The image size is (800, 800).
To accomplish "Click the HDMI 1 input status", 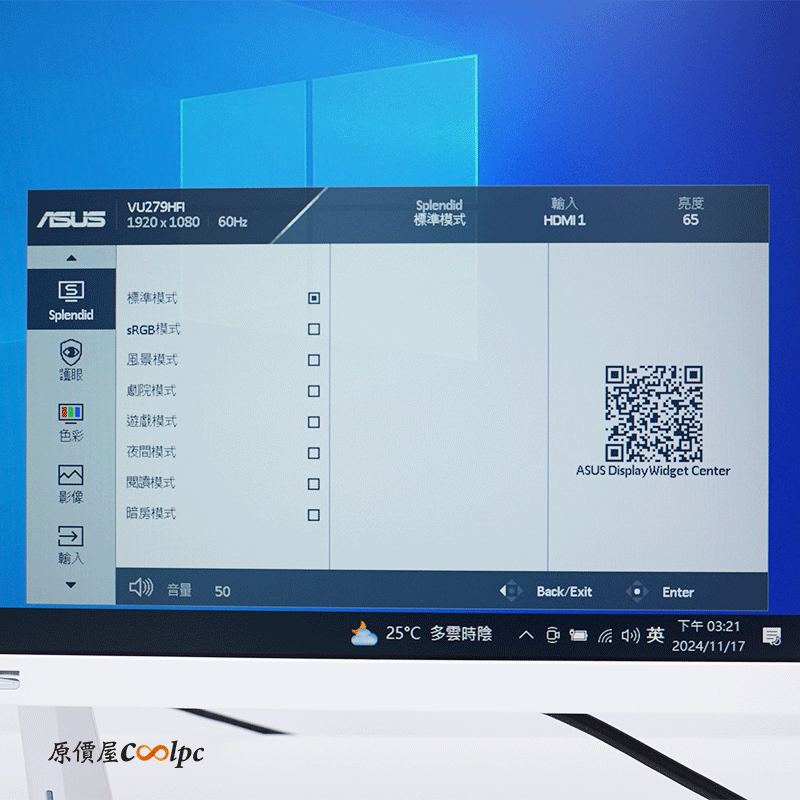I will (564, 220).
